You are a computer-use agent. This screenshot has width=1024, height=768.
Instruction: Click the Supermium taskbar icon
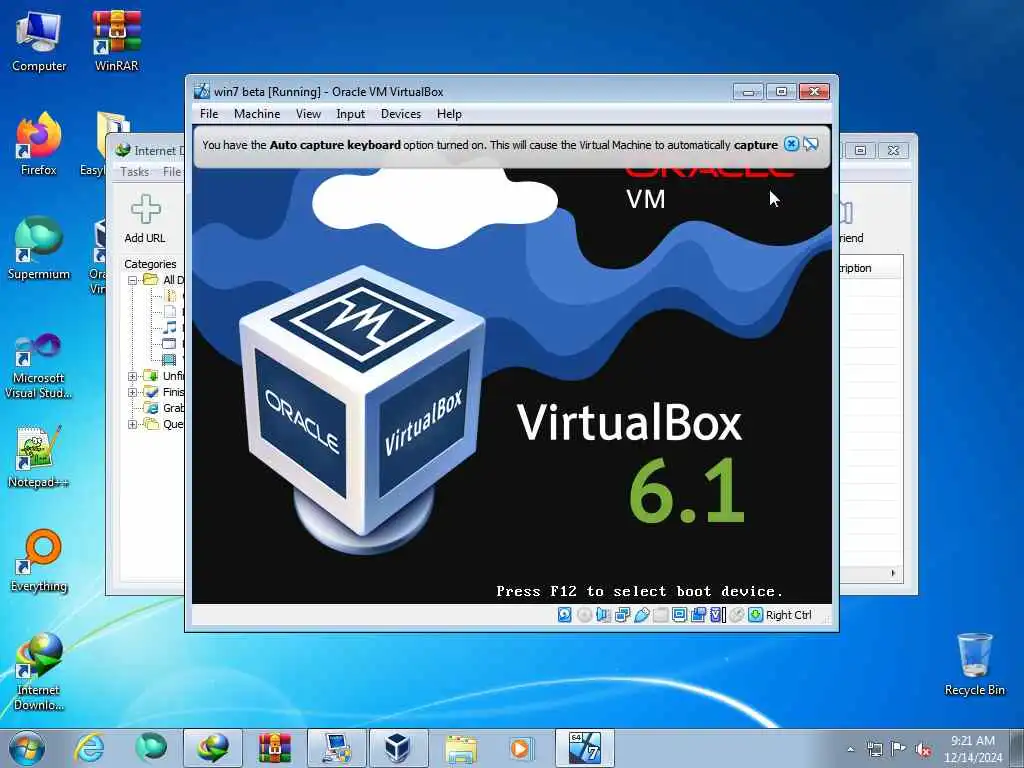151,748
